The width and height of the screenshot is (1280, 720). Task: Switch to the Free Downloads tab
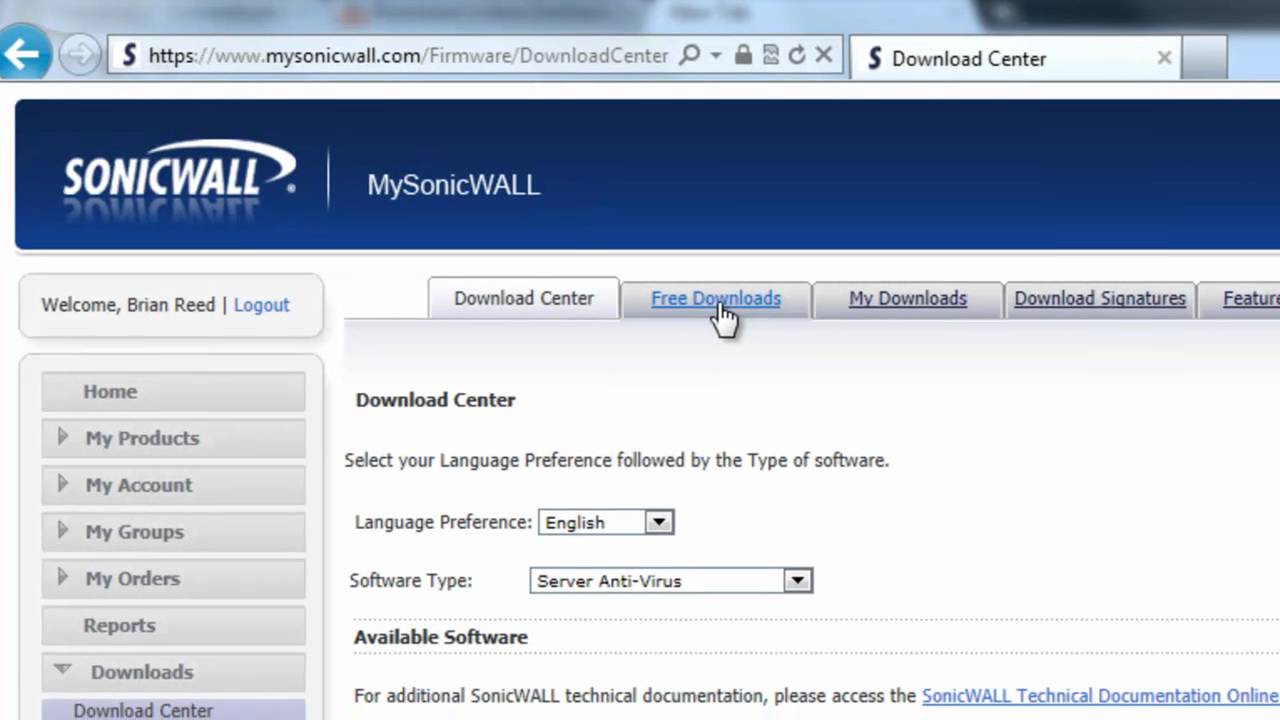tap(715, 298)
